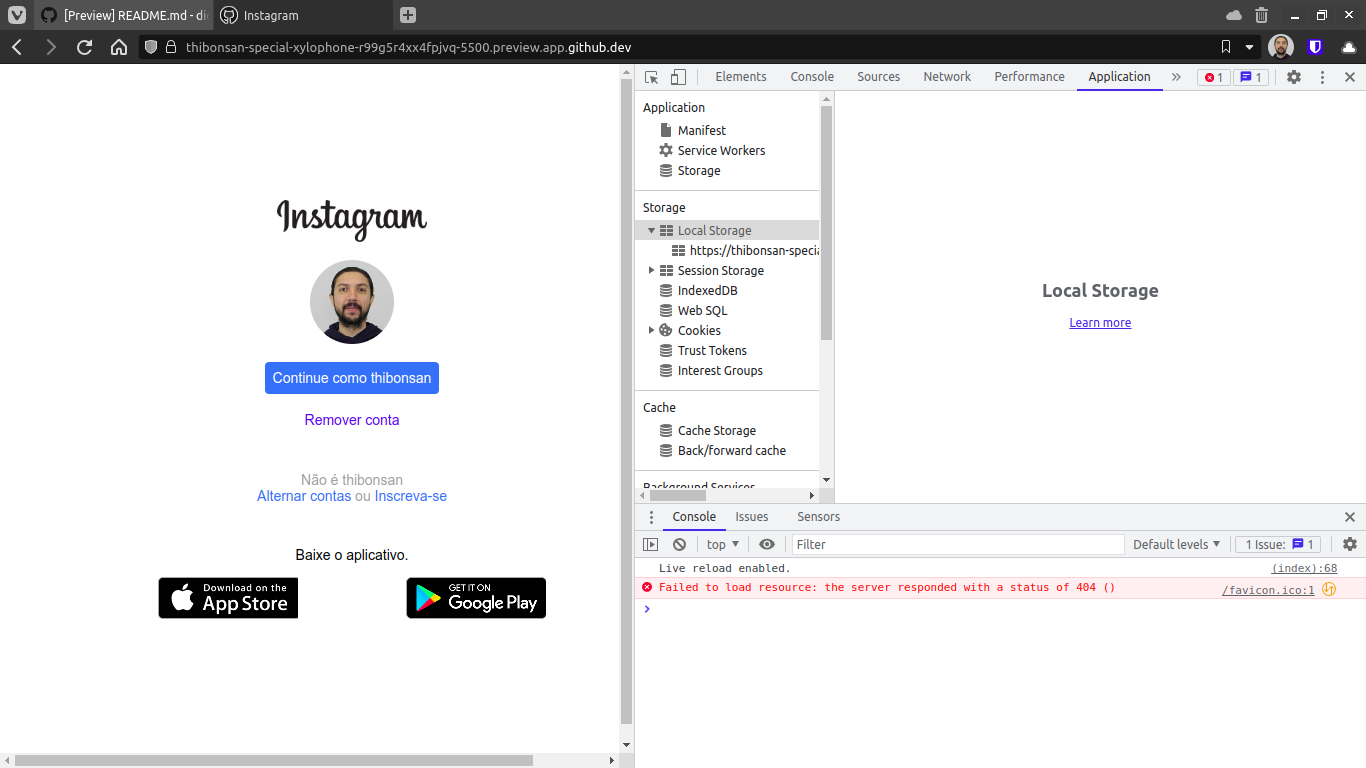Go to the home page icon
This screenshot has width=1366, height=768.
(x=119, y=47)
